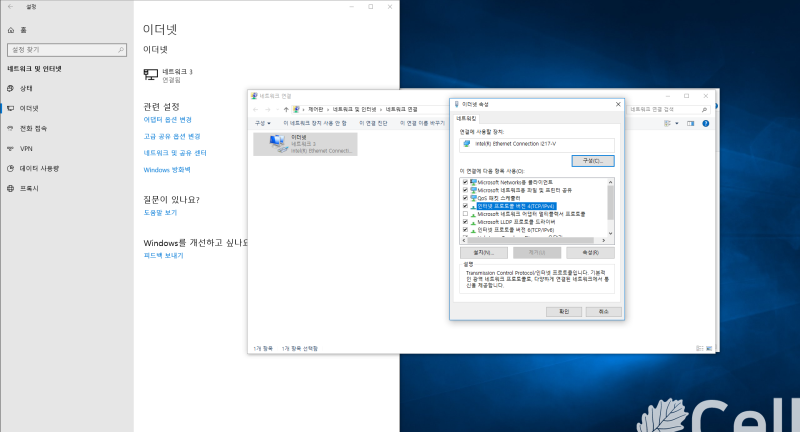Click the change view icon in Network Connections toolbar

pos(667,123)
